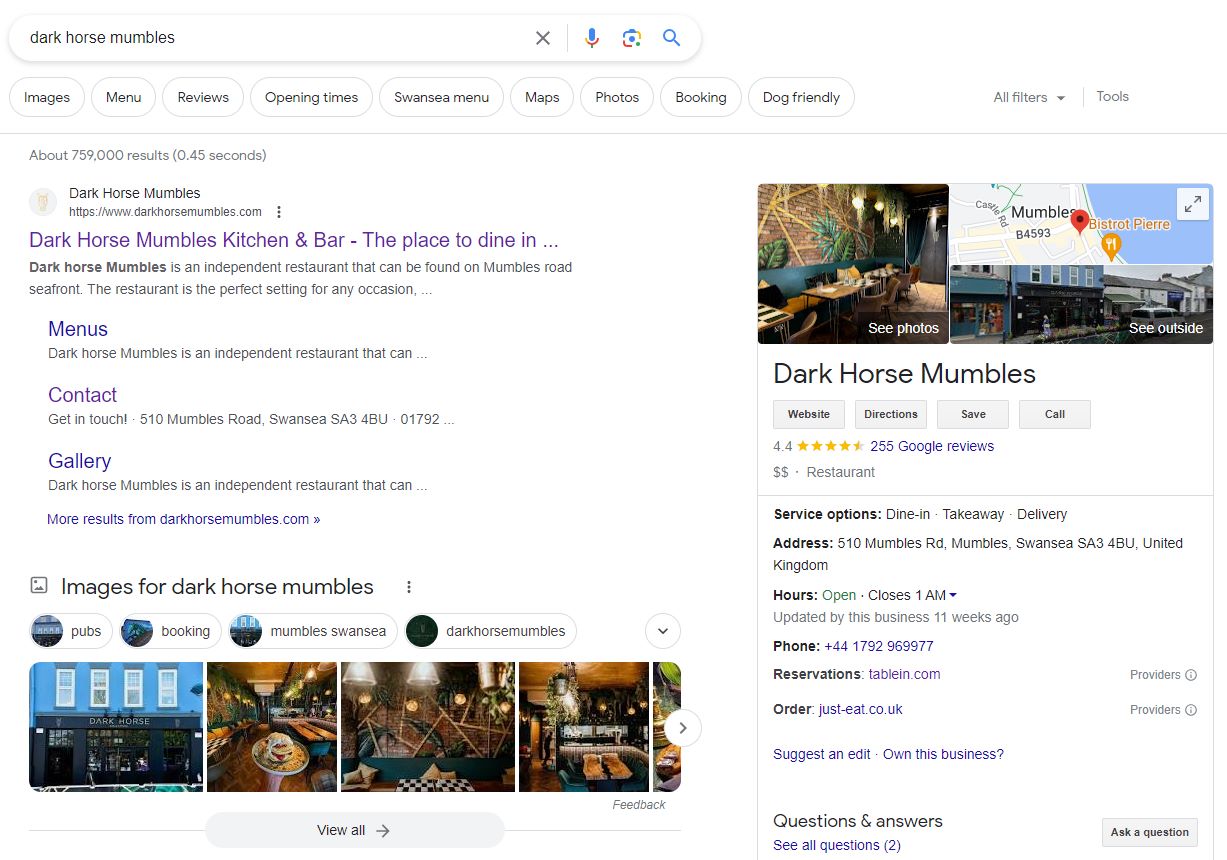Start a voice search with the microphone
The image size is (1227, 860).
coord(592,38)
